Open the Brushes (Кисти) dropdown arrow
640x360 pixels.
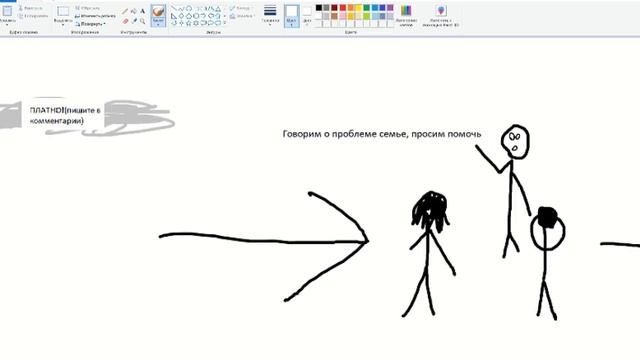click(x=158, y=23)
